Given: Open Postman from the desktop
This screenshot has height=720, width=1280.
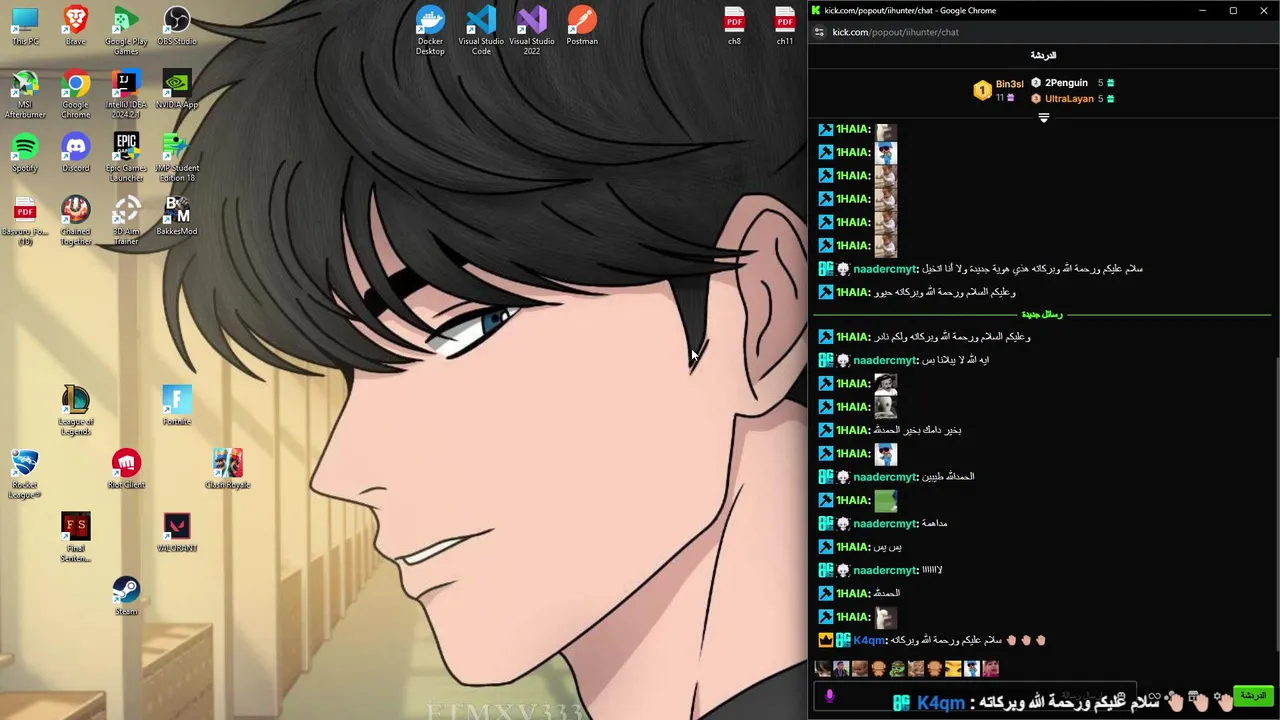Looking at the screenshot, I should tap(582, 27).
